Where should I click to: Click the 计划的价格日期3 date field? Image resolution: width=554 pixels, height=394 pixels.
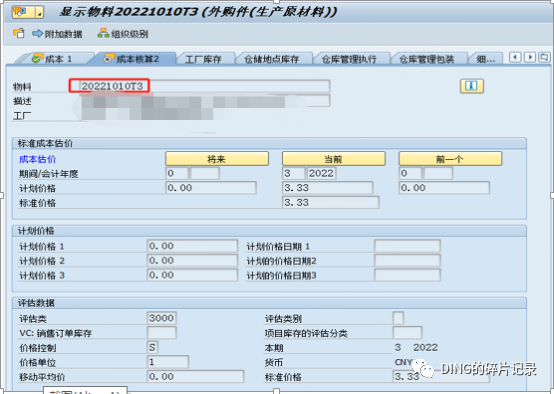click(407, 275)
